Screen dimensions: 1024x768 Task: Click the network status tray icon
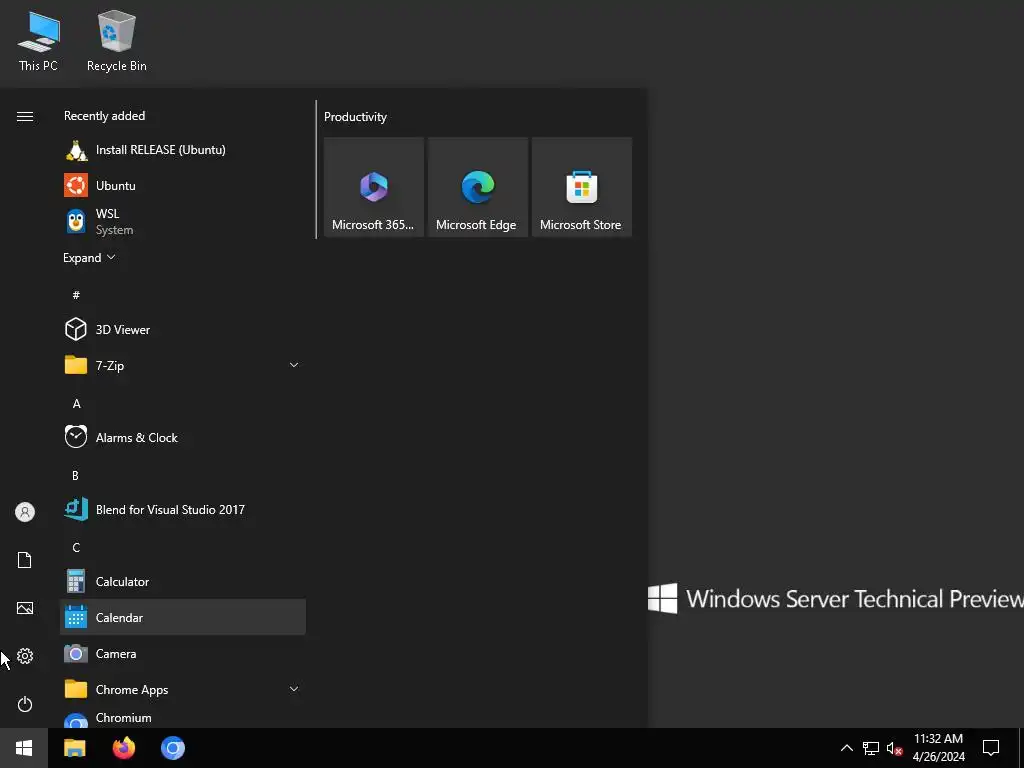(871, 748)
